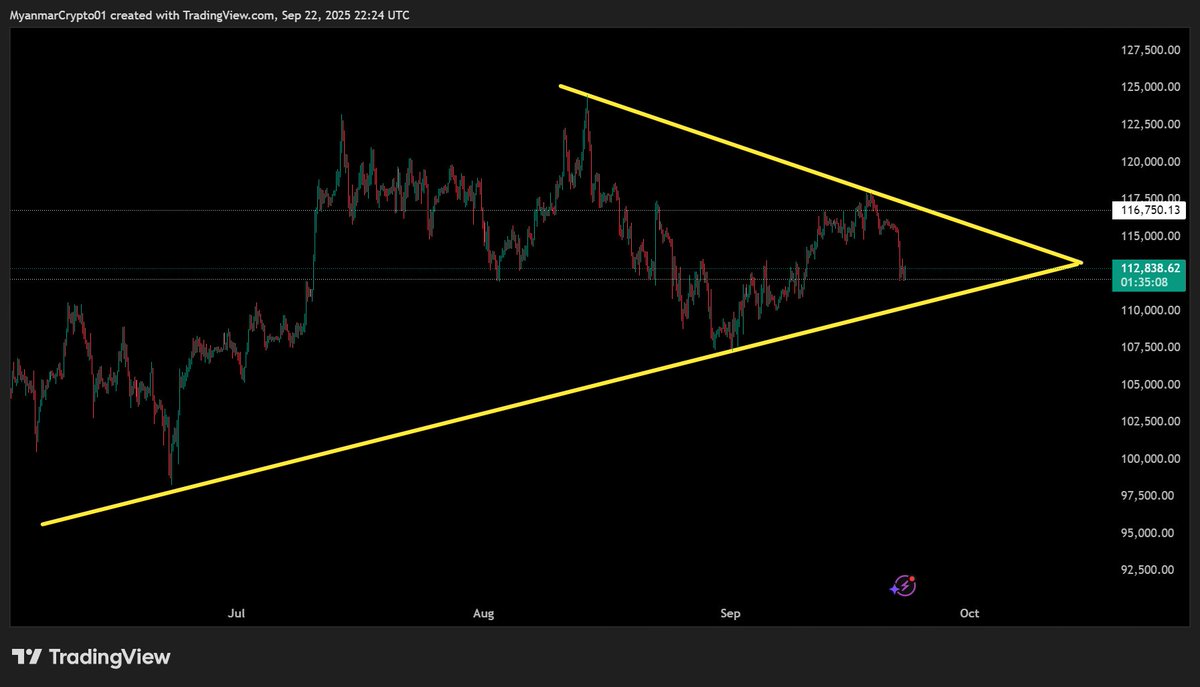Viewport: 1200px width, 687px height.
Task: Click the 97,500.00 price axis label
Action: [1149, 496]
